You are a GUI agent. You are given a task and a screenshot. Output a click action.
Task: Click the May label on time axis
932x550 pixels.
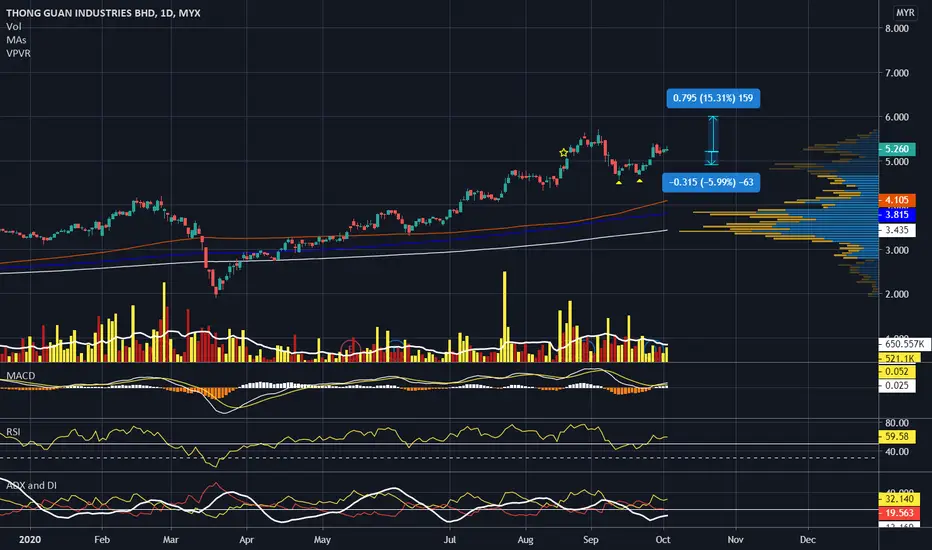pyautogui.click(x=322, y=539)
